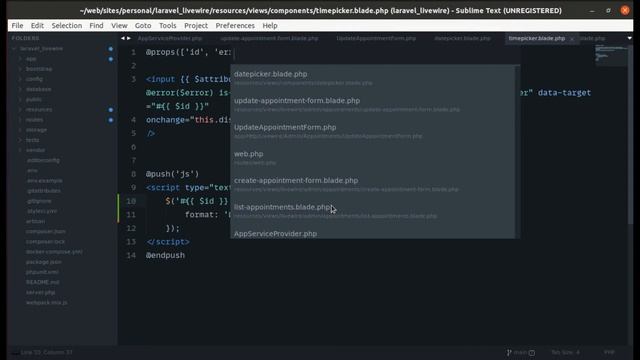
Task: Switch to AppServiceProvider.php tab
Action: click(170, 38)
